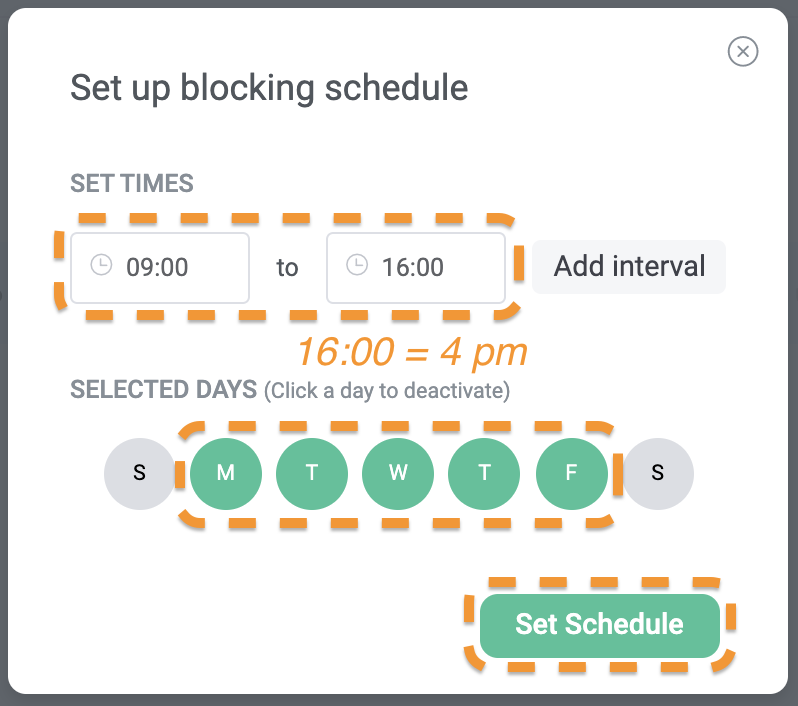Click the clock icon in end time field
Screen dimensions: 798x706
(357, 266)
